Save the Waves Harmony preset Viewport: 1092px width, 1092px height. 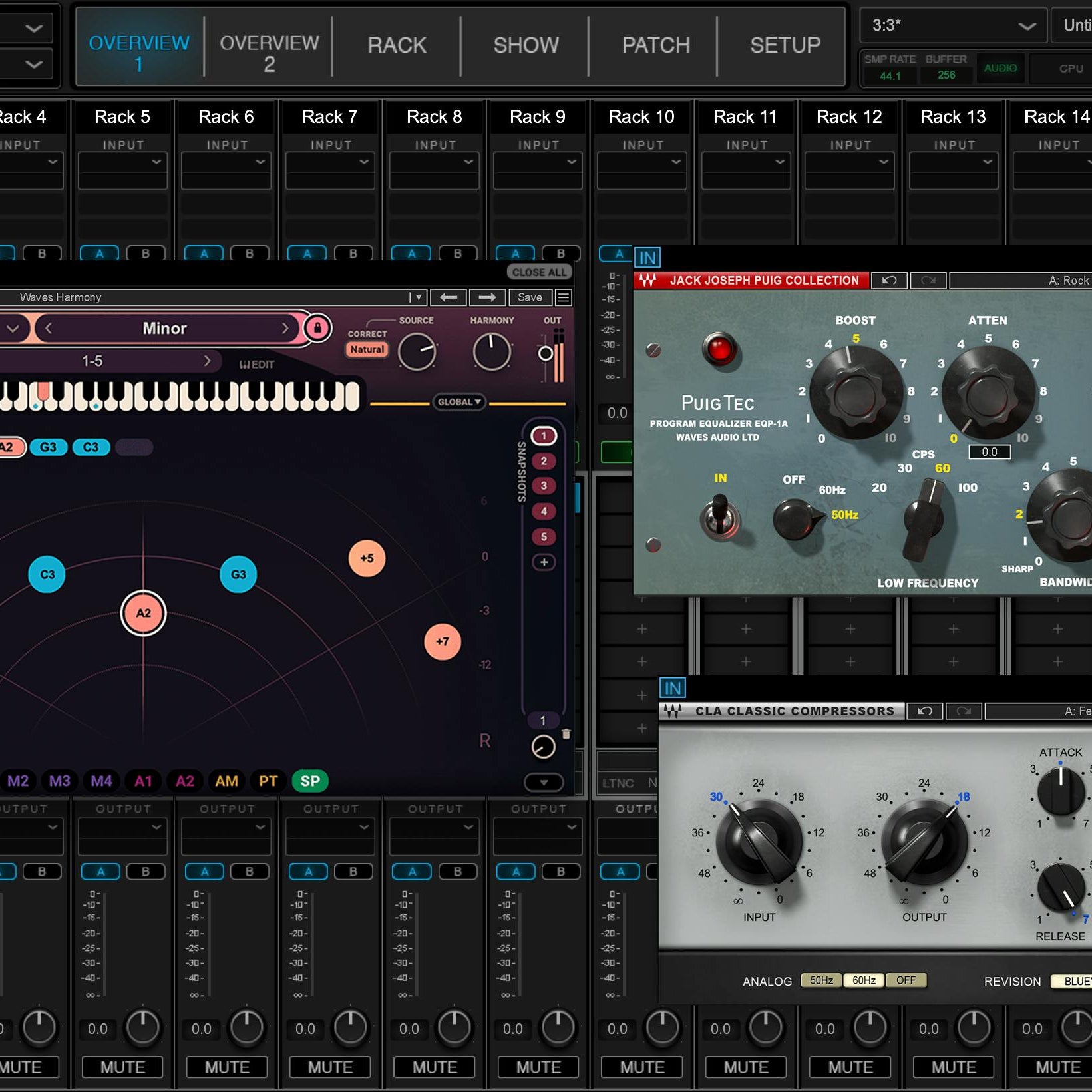[x=529, y=297]
